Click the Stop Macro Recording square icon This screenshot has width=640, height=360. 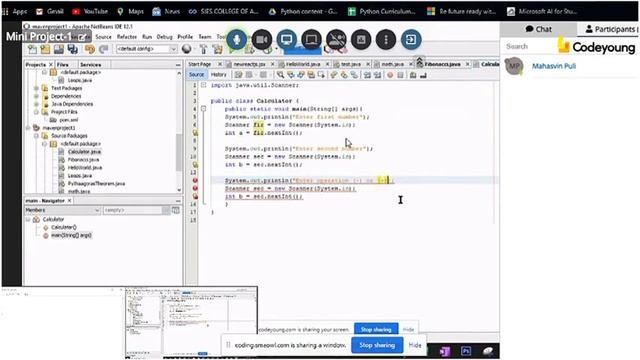click(x=400, y=75)
